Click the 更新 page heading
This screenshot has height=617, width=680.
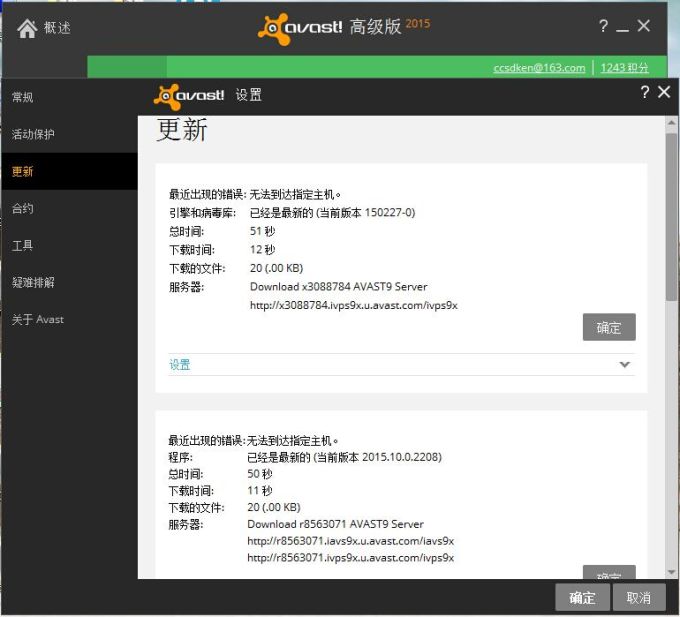coord(182,130)
